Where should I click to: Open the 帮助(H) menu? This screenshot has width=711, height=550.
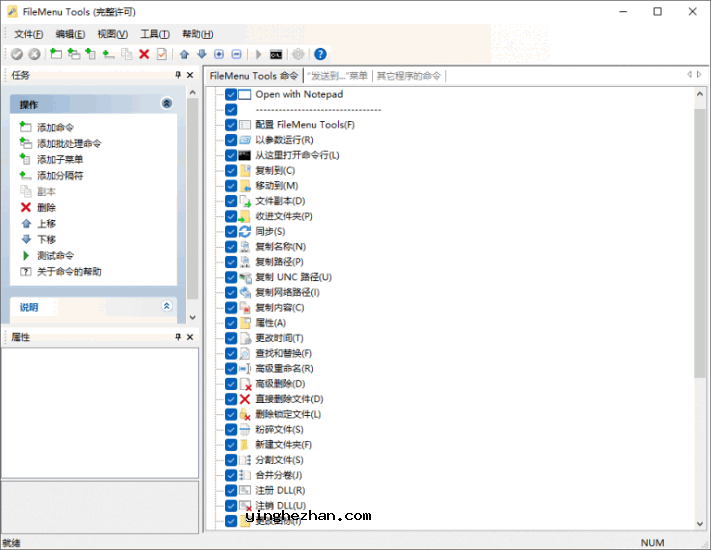click(197, 34)
